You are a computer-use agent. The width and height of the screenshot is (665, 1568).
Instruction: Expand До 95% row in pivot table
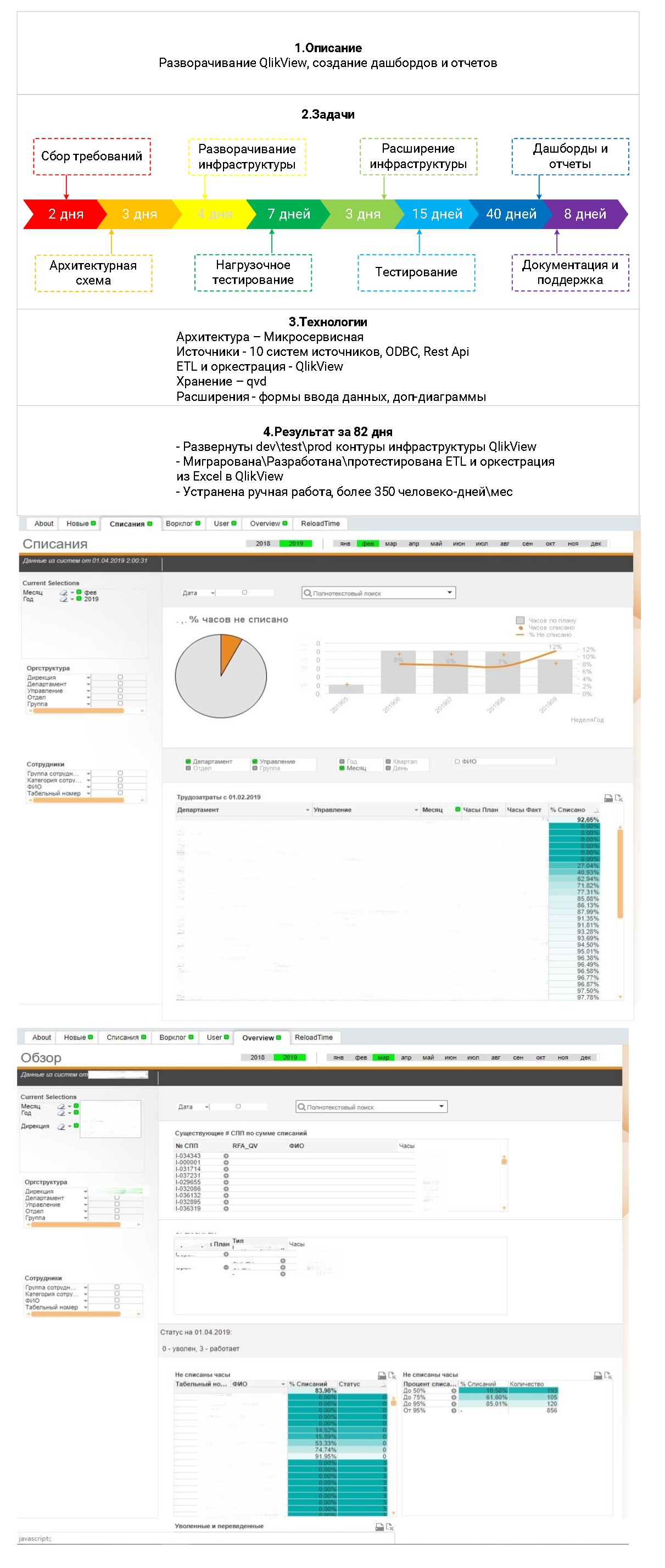453,1404
